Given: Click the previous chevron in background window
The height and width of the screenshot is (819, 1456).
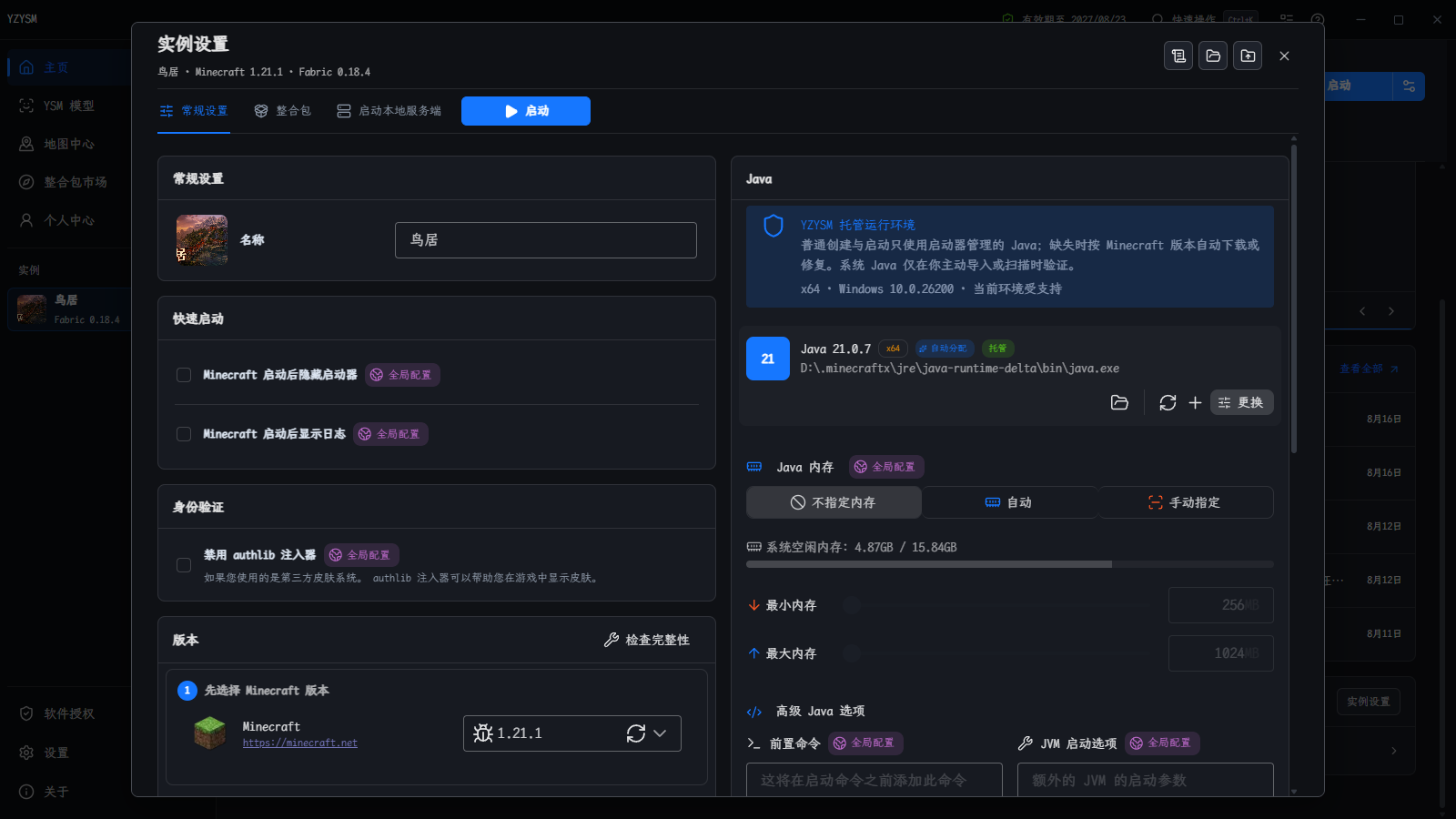Looking at the screenshot, I should pos(1362,311).
